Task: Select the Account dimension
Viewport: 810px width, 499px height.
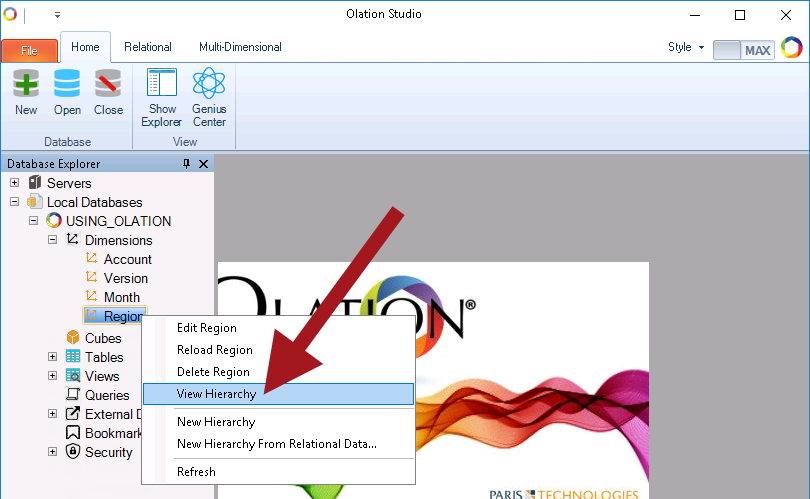Action: (x=127, y=259)
